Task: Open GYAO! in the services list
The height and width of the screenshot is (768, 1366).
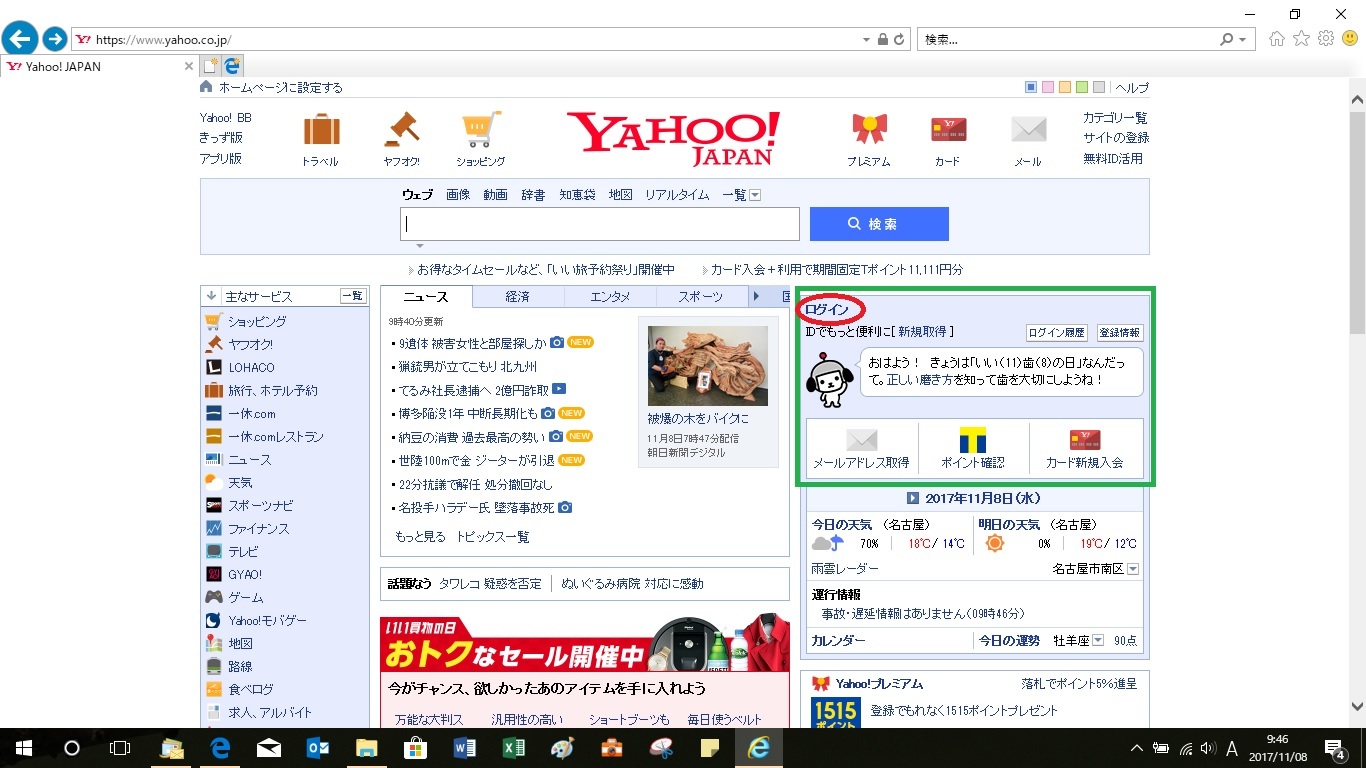Action: tap(245, 574)
